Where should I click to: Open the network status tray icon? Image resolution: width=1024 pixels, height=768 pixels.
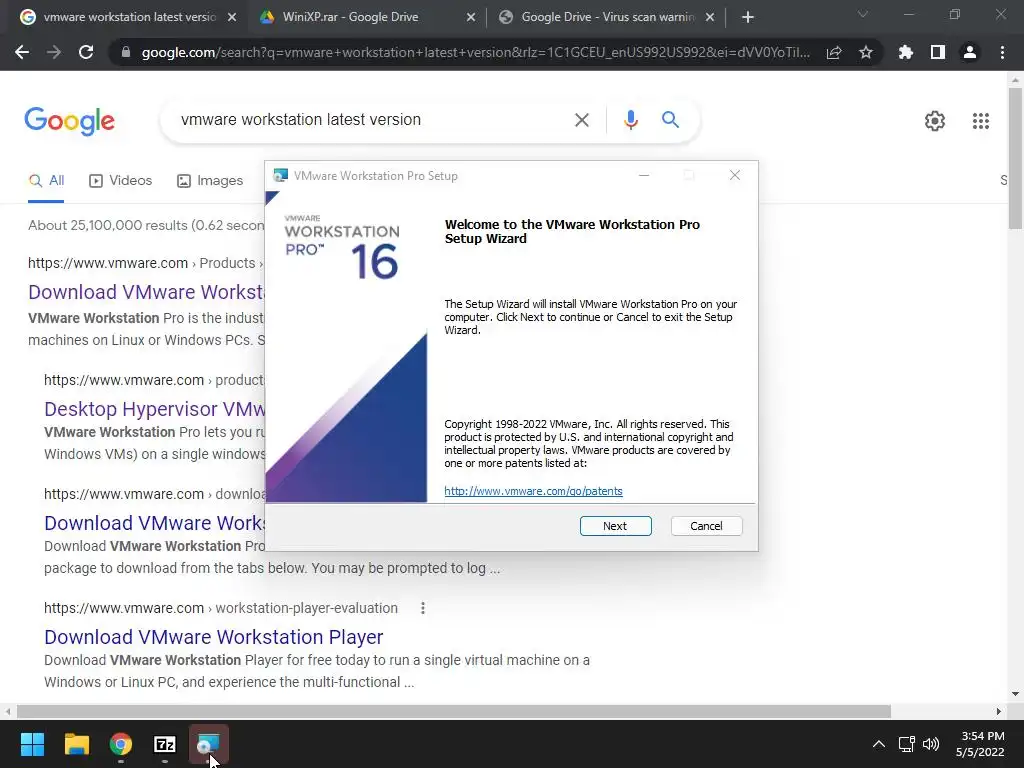pos(906,744)
